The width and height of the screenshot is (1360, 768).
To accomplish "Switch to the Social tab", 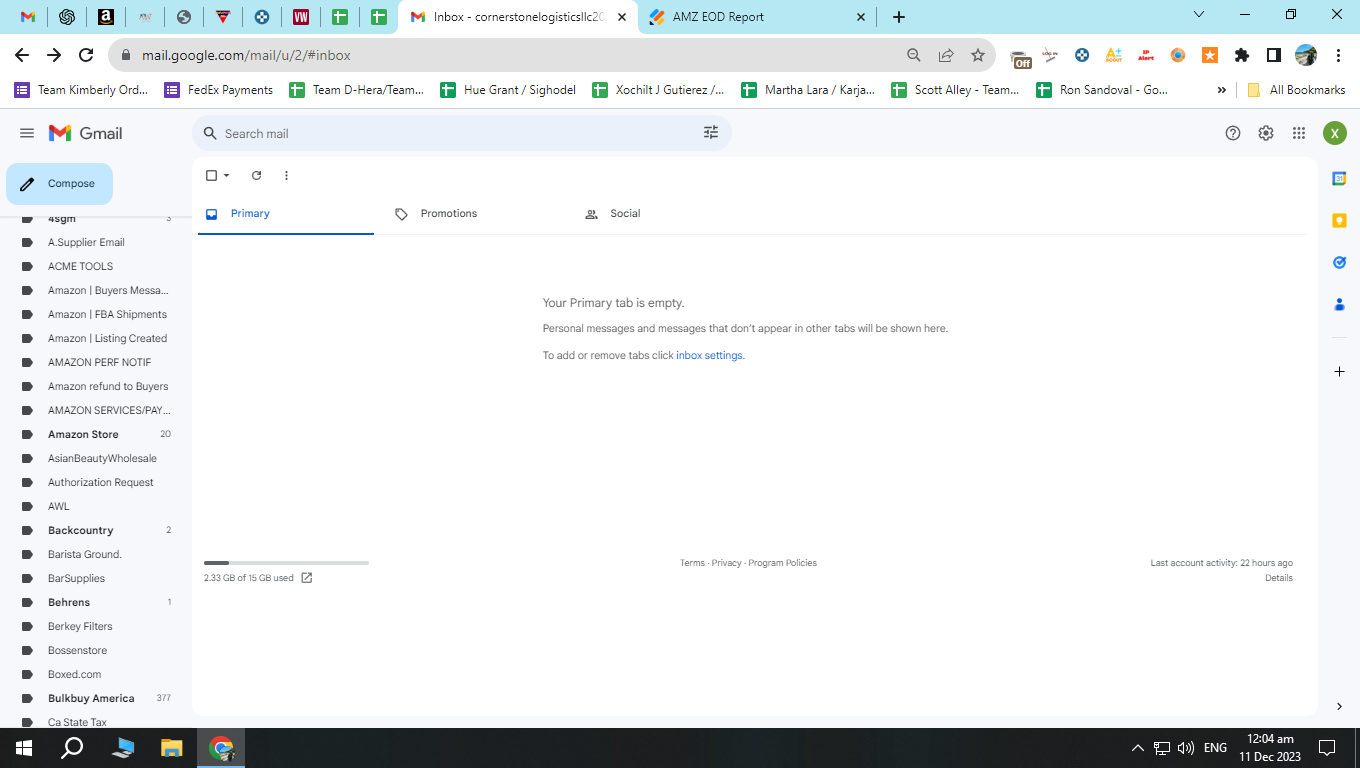I will point(666,214).
